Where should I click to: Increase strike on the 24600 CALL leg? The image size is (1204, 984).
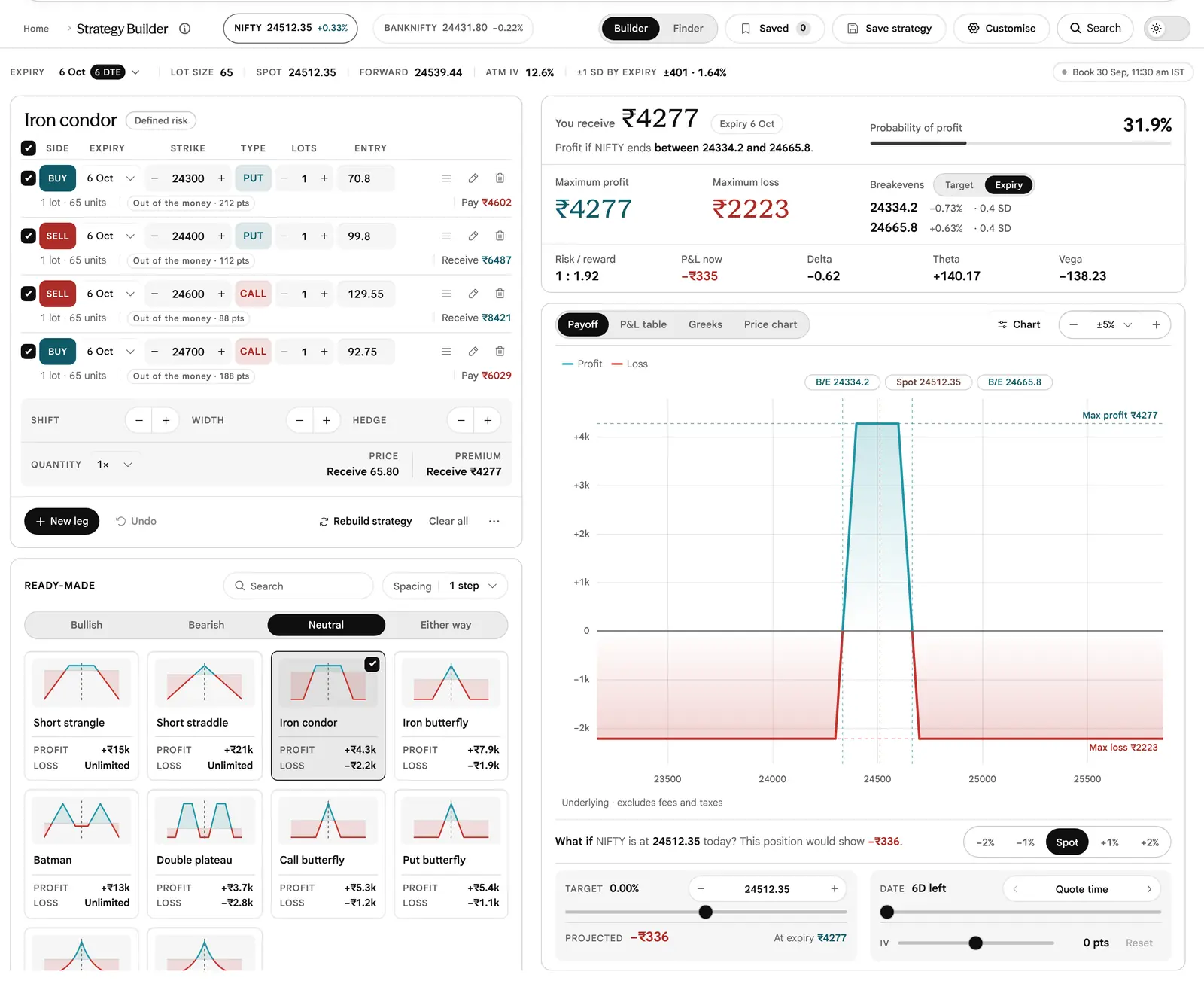[x=221, y=294]
